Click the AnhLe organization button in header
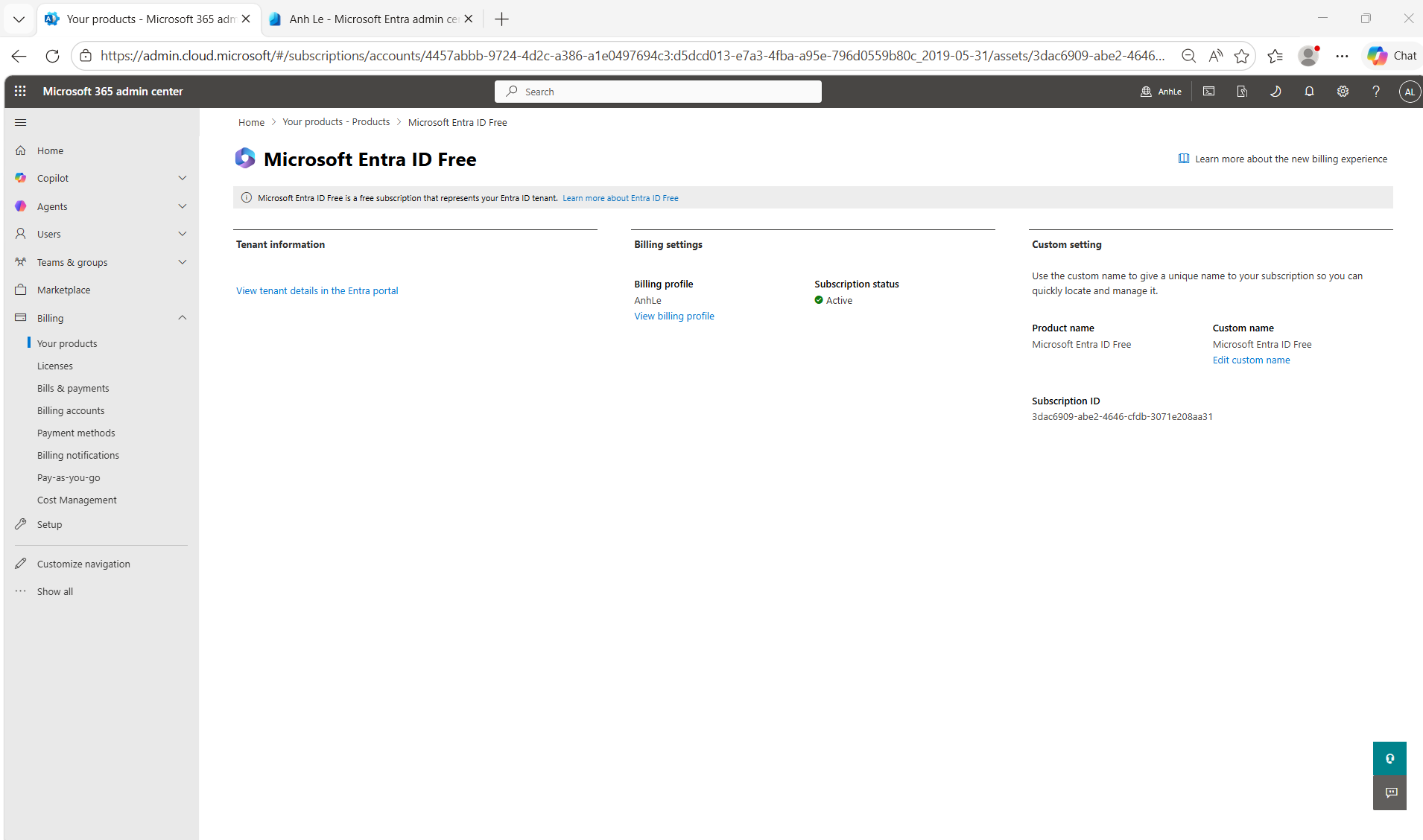 1161,92
